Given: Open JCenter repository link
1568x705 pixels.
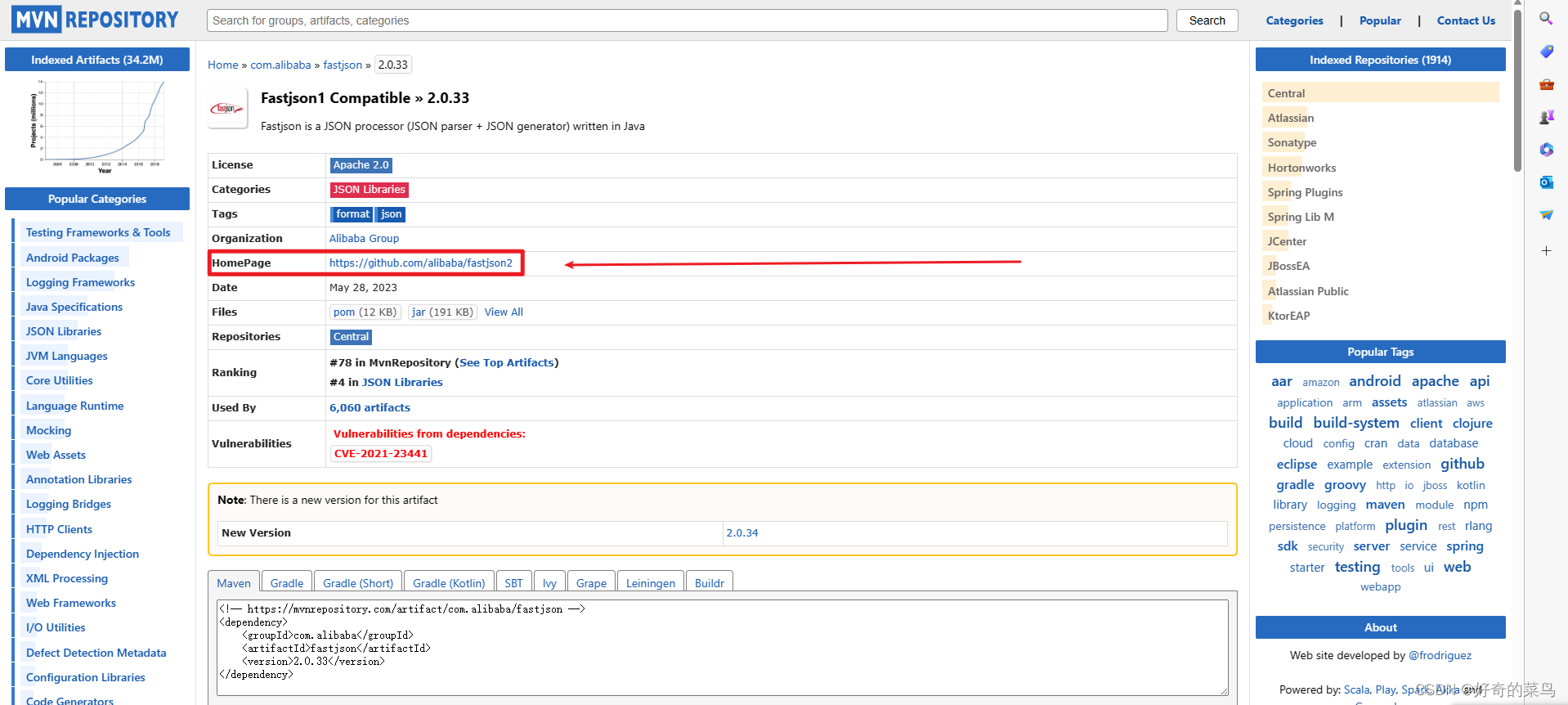Looking at the screenshot, I should 1287,242.
